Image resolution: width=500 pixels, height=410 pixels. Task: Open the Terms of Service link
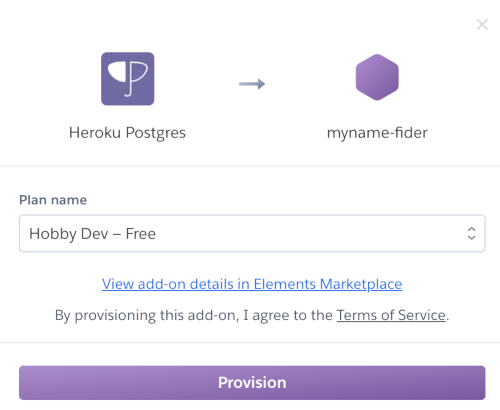[x=391, y=315]
